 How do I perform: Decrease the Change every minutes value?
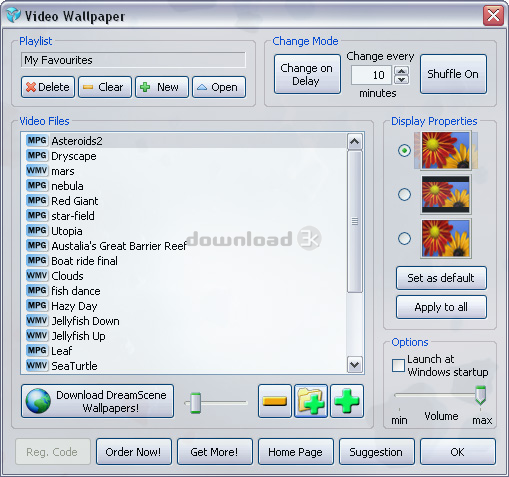402,79
